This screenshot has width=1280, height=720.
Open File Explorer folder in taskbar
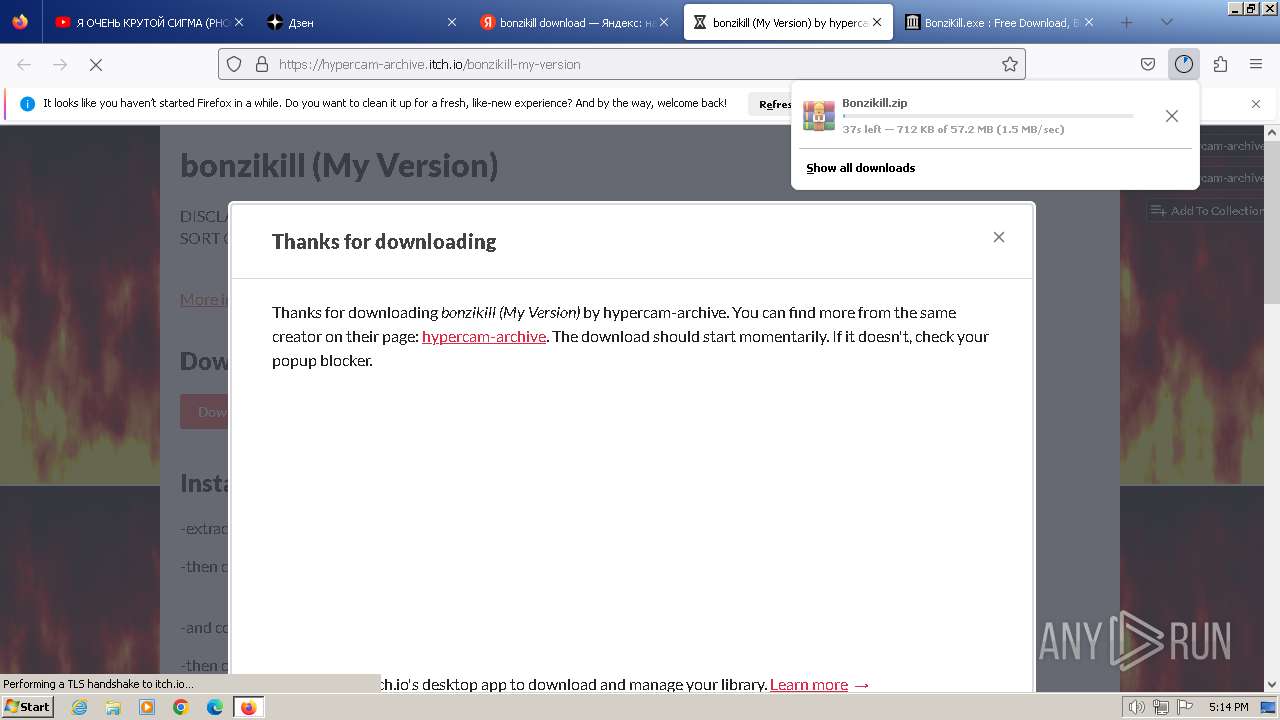113,707
